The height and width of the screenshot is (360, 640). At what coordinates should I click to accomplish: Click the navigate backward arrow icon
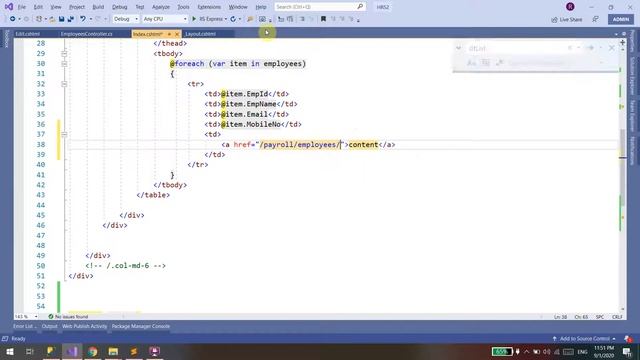click(13, 19)
